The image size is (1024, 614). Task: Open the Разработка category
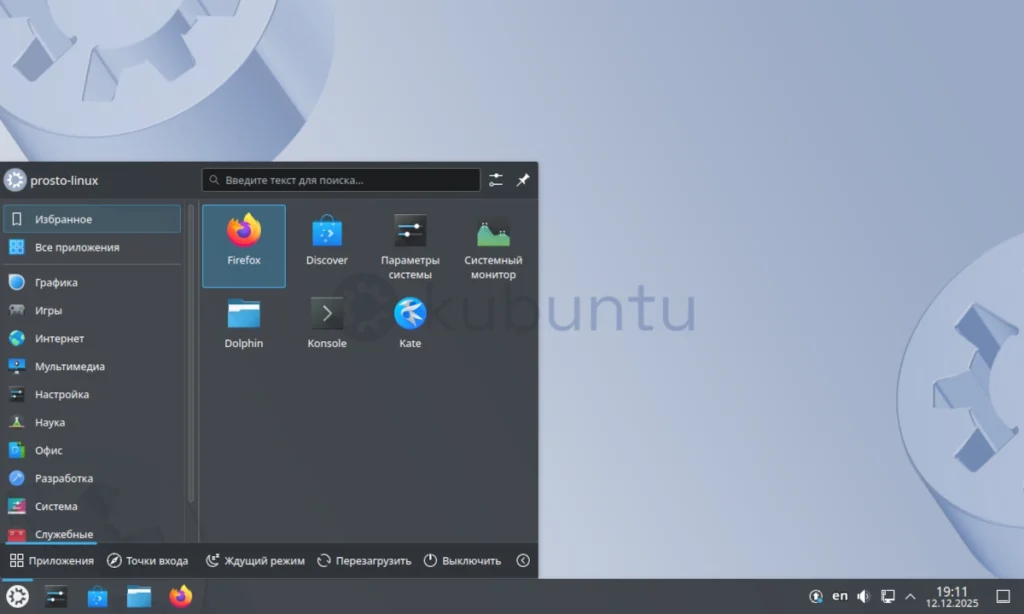tap(92, 478)
